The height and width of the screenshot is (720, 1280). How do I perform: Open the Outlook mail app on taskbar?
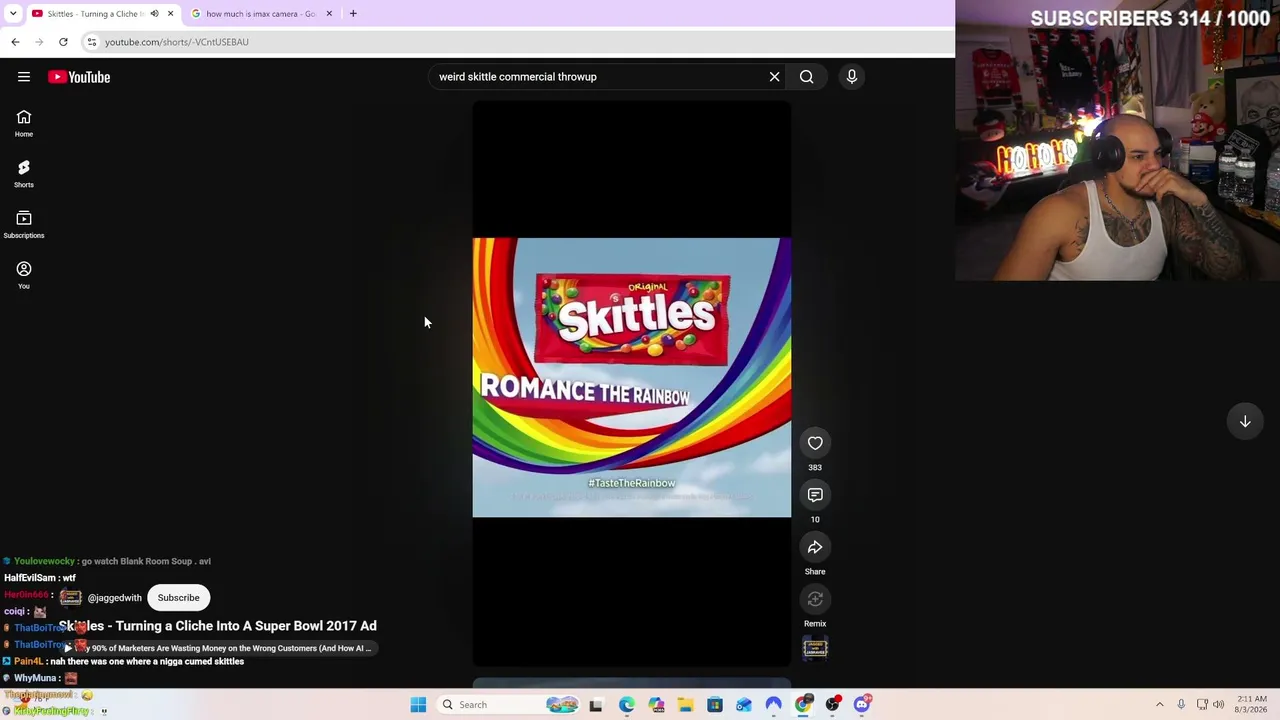(744, 705)
